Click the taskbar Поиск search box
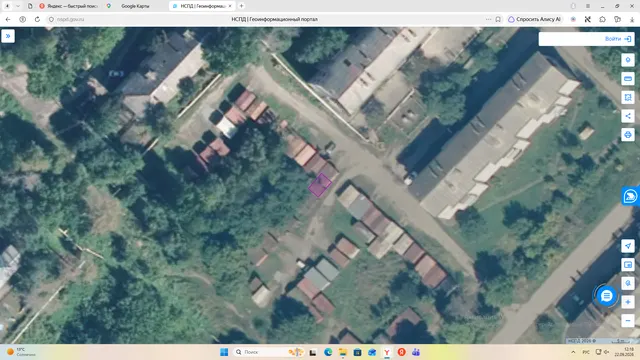Image resolution: width=640 pixels, height=360 pixels. pos(268,352)
